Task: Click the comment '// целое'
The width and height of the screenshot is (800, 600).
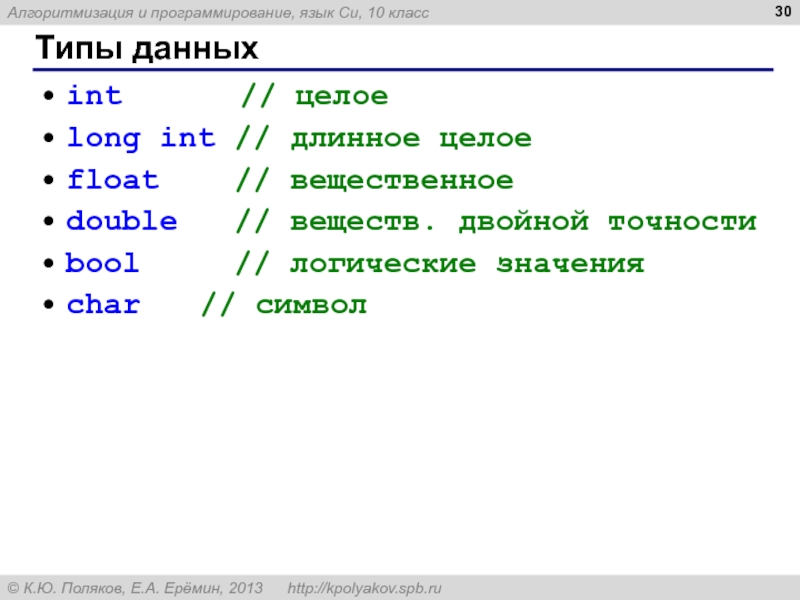Action: [315, 96]
